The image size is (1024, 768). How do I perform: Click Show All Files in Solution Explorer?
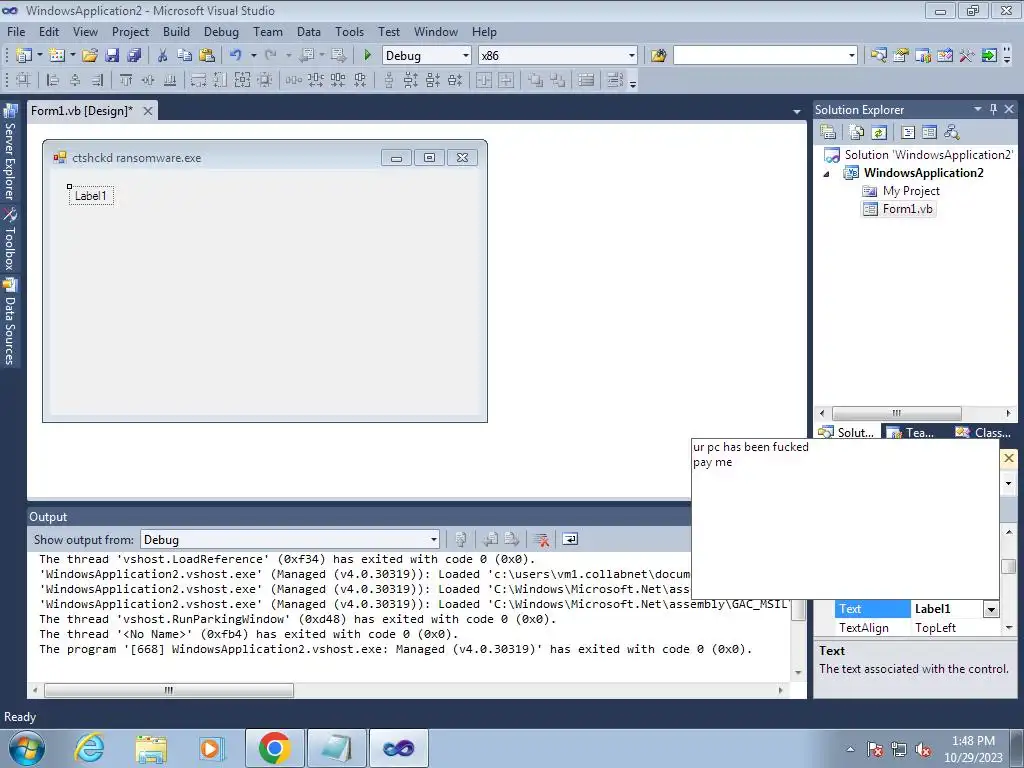click(857, 133)
